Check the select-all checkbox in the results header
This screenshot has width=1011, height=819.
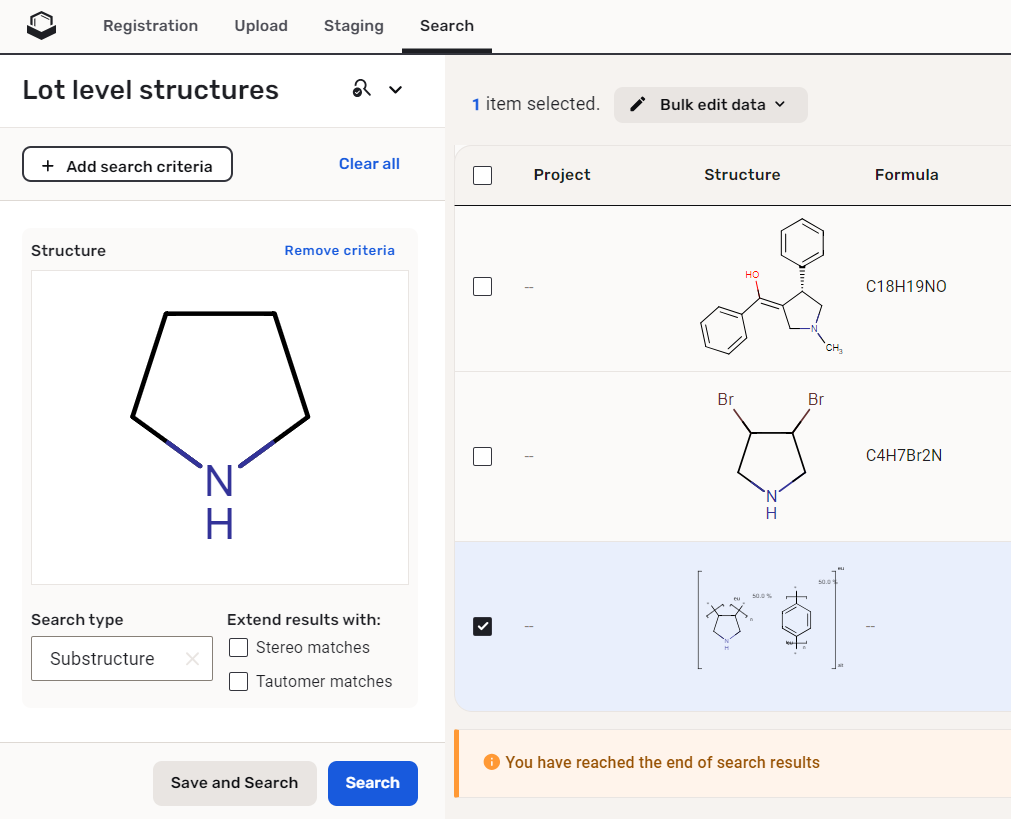(x=482, y=175)
